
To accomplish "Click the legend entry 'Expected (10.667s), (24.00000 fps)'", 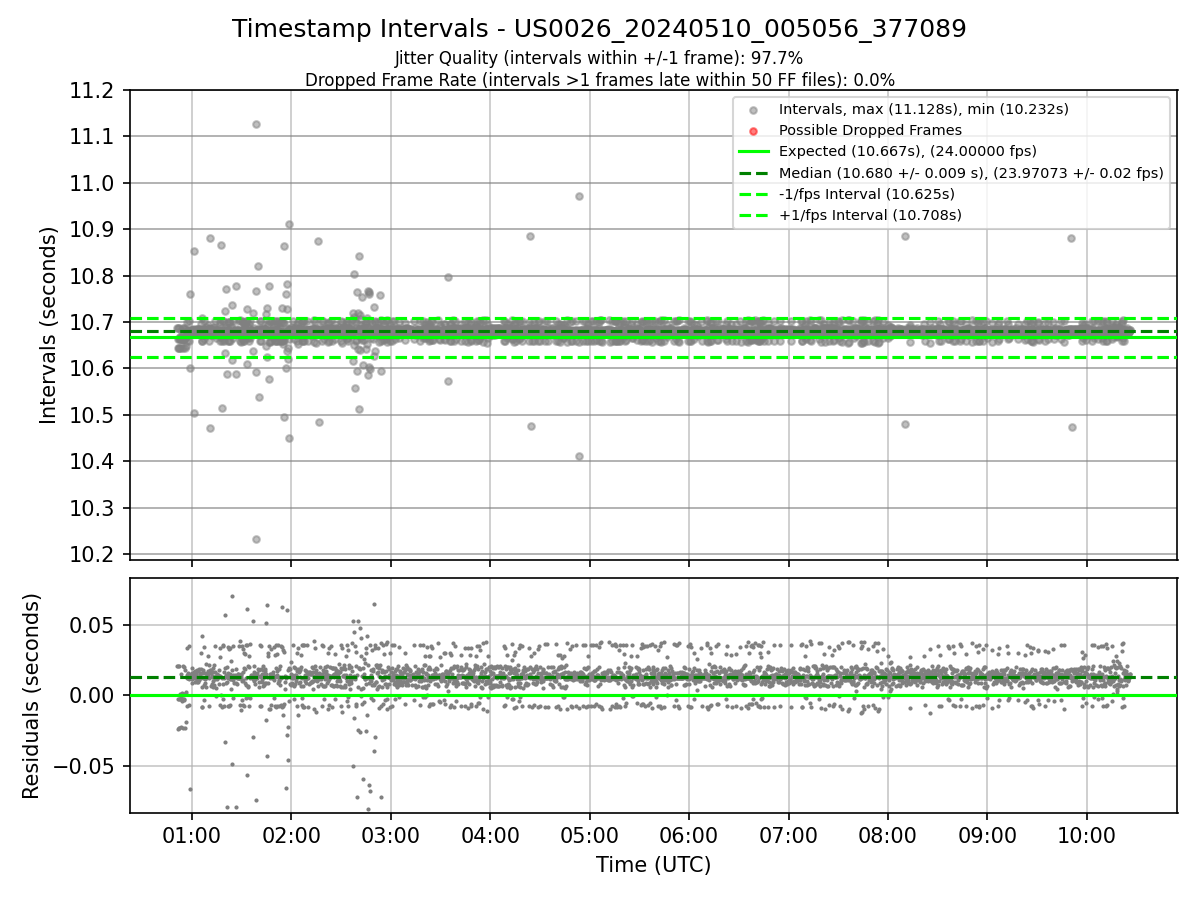I will 908,151.
